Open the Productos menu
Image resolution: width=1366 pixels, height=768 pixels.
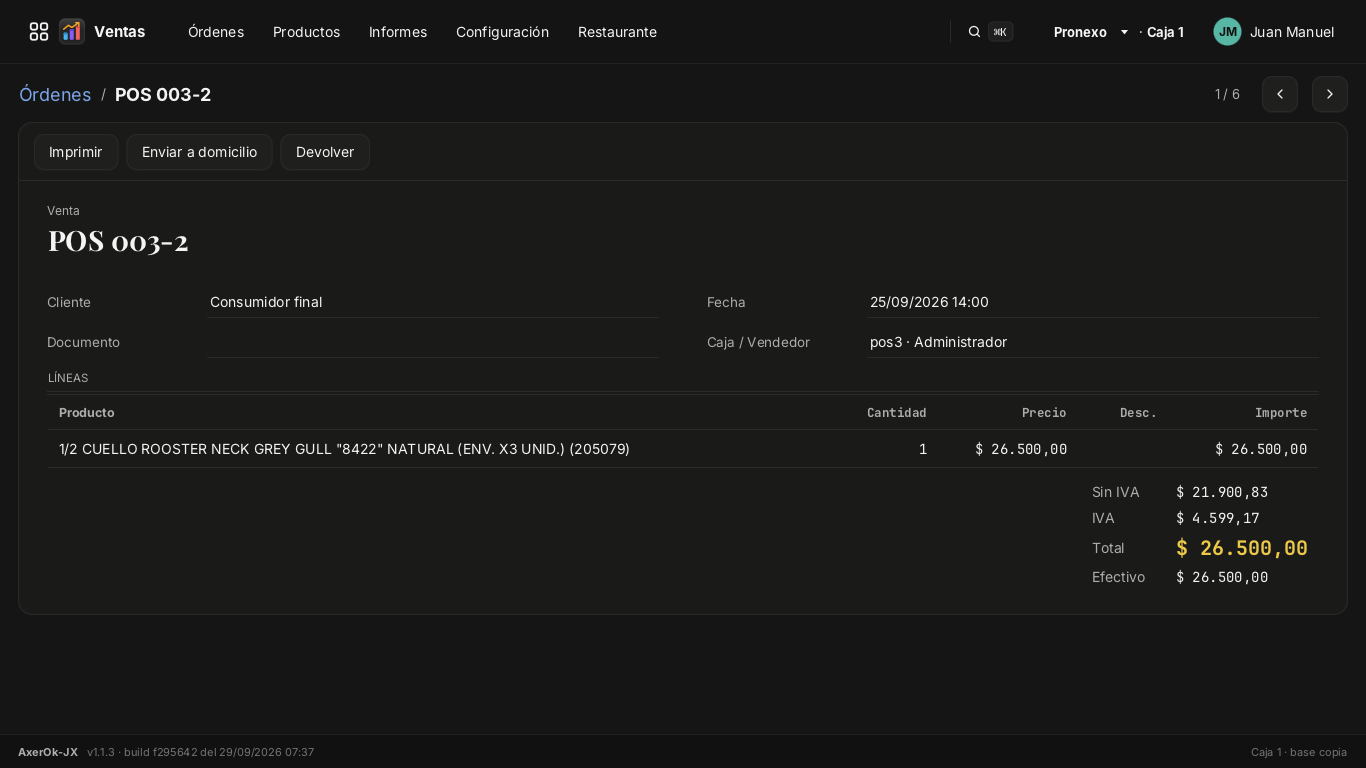(306, 32)
